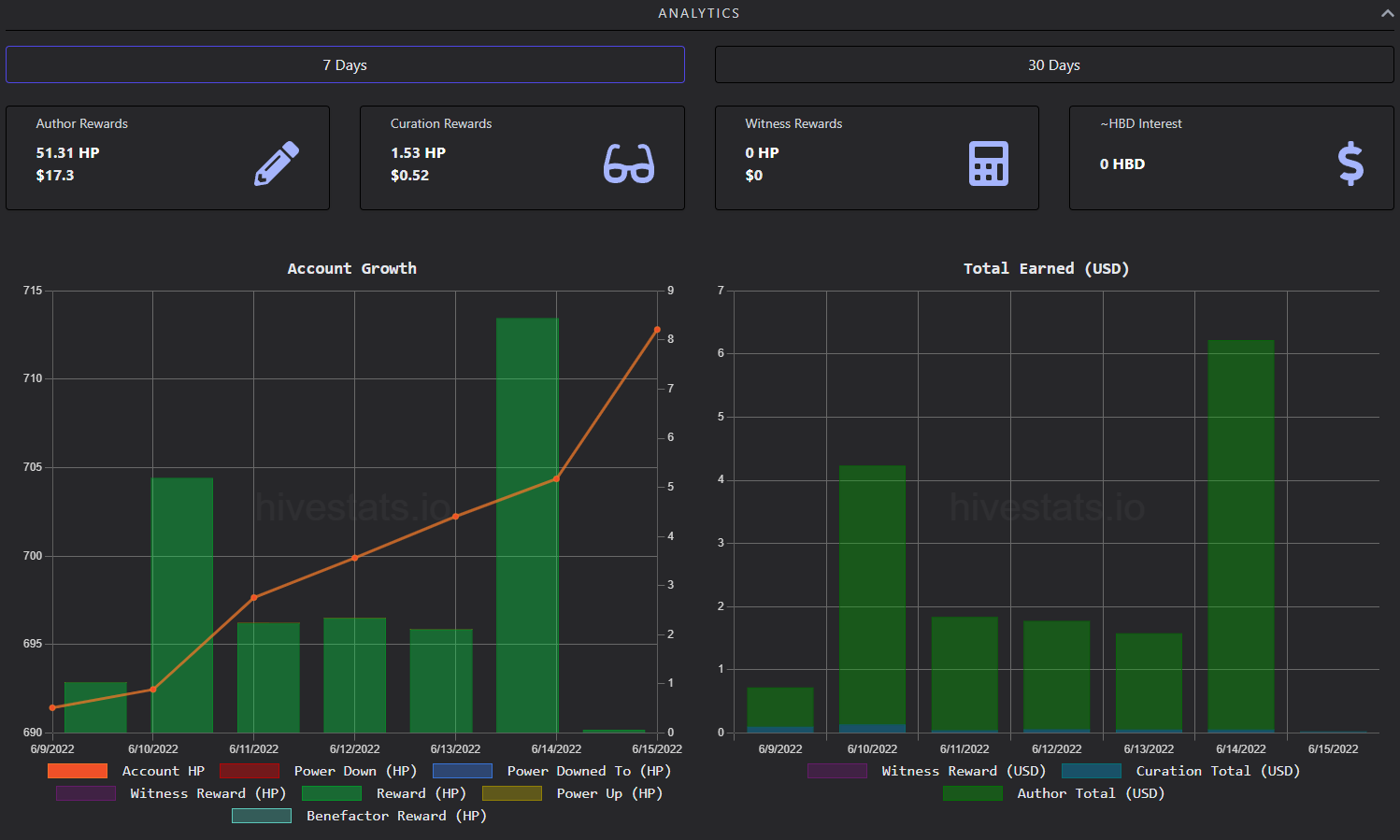The height and width of the screenshot is (840, 1400).
Task: Click the 6/14/2022 bar in Account Growth
Action: pos(527,525)
